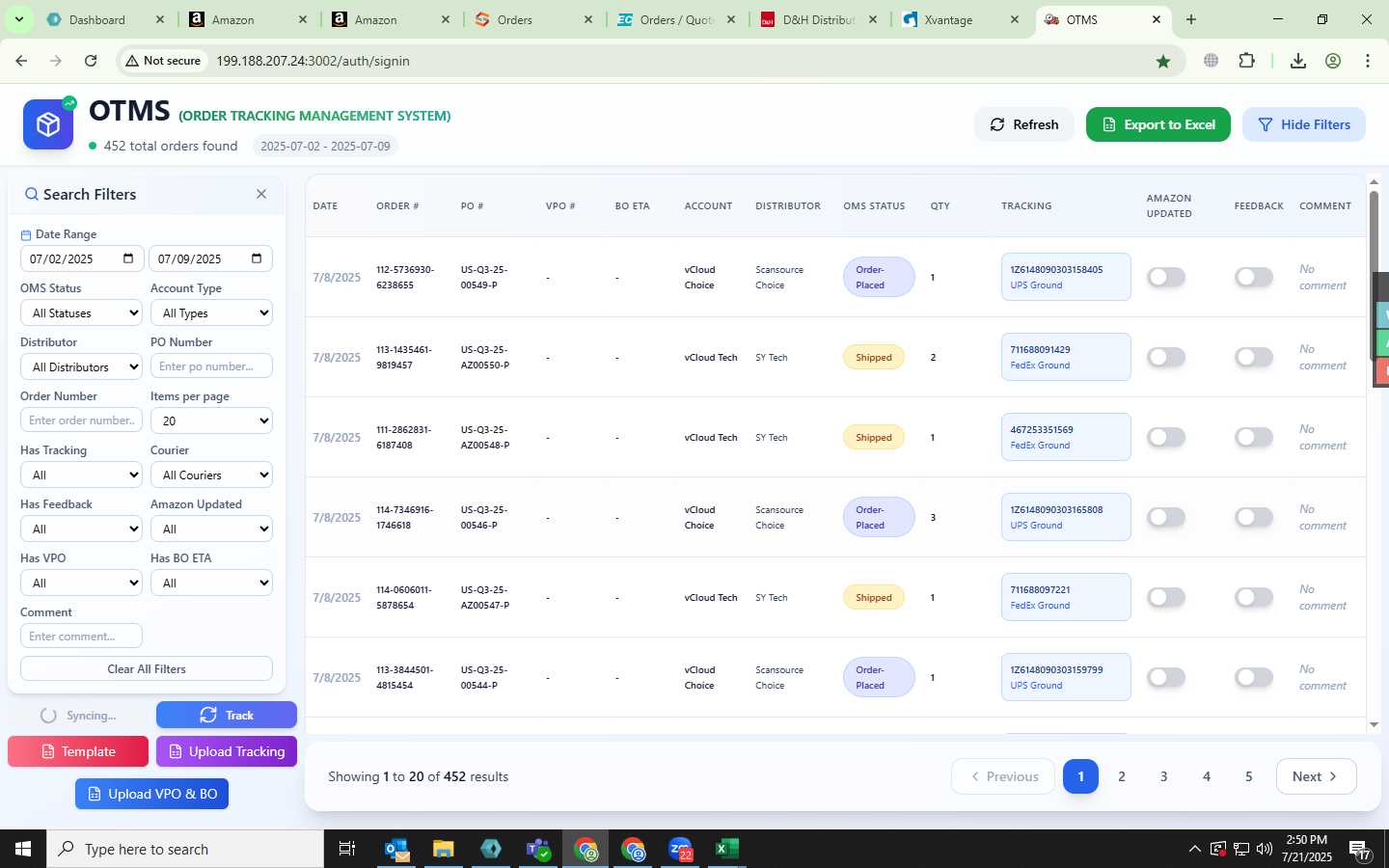This screenshot has height=868, width=1389.
Task: Toggle Amazon Updated for order 111-2862831-6187408
Action: coord(1165,437)
